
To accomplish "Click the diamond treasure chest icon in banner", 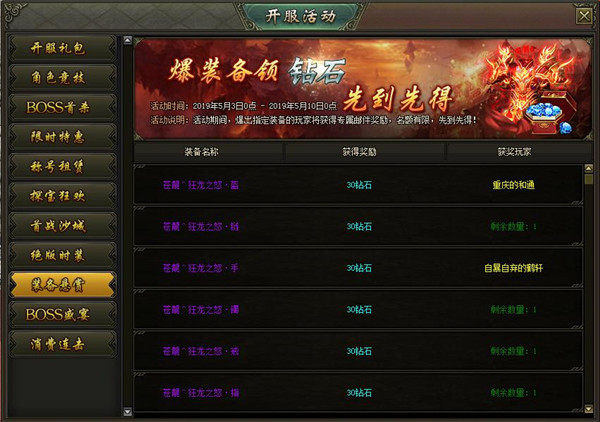I will point(550,112).
